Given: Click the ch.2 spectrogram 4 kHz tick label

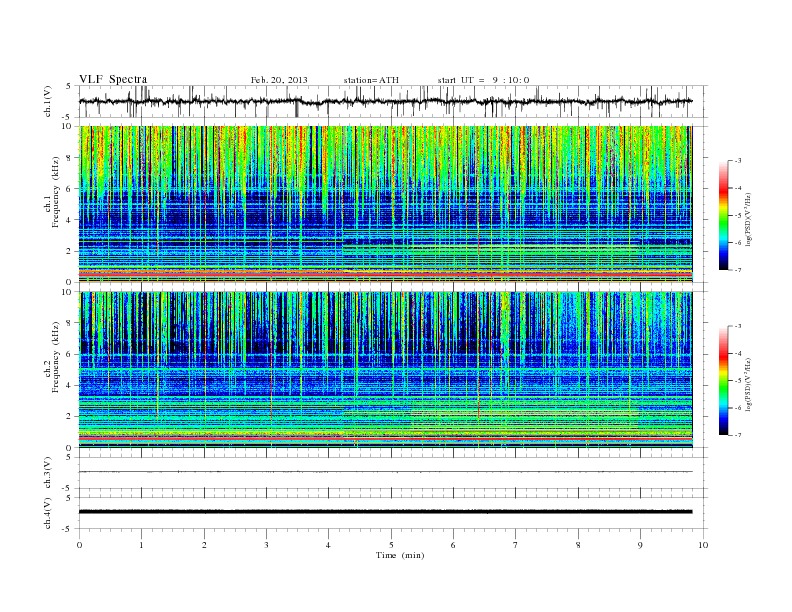Looking at the screenshot, I should [x=69, y=385].
